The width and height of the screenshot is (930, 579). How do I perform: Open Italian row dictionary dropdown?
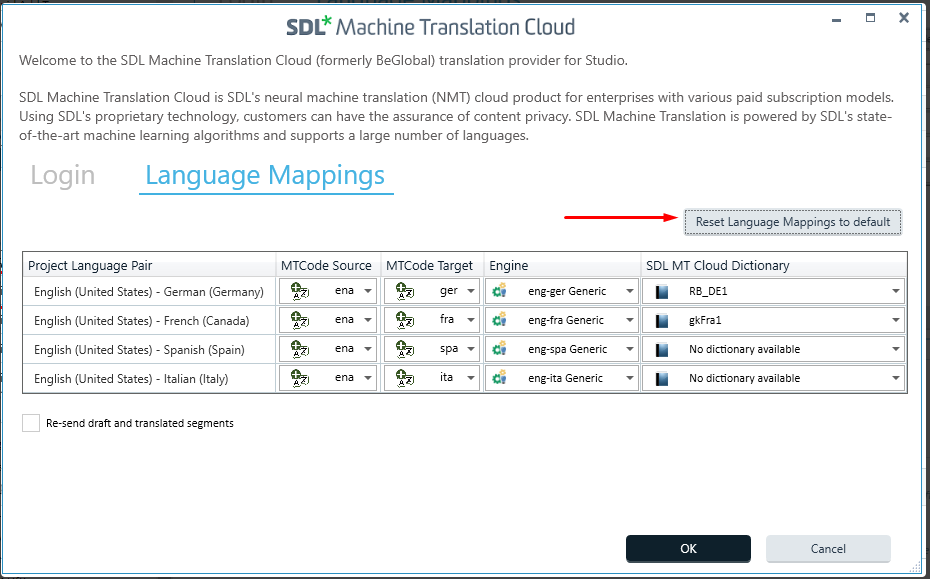click(896, 378)
